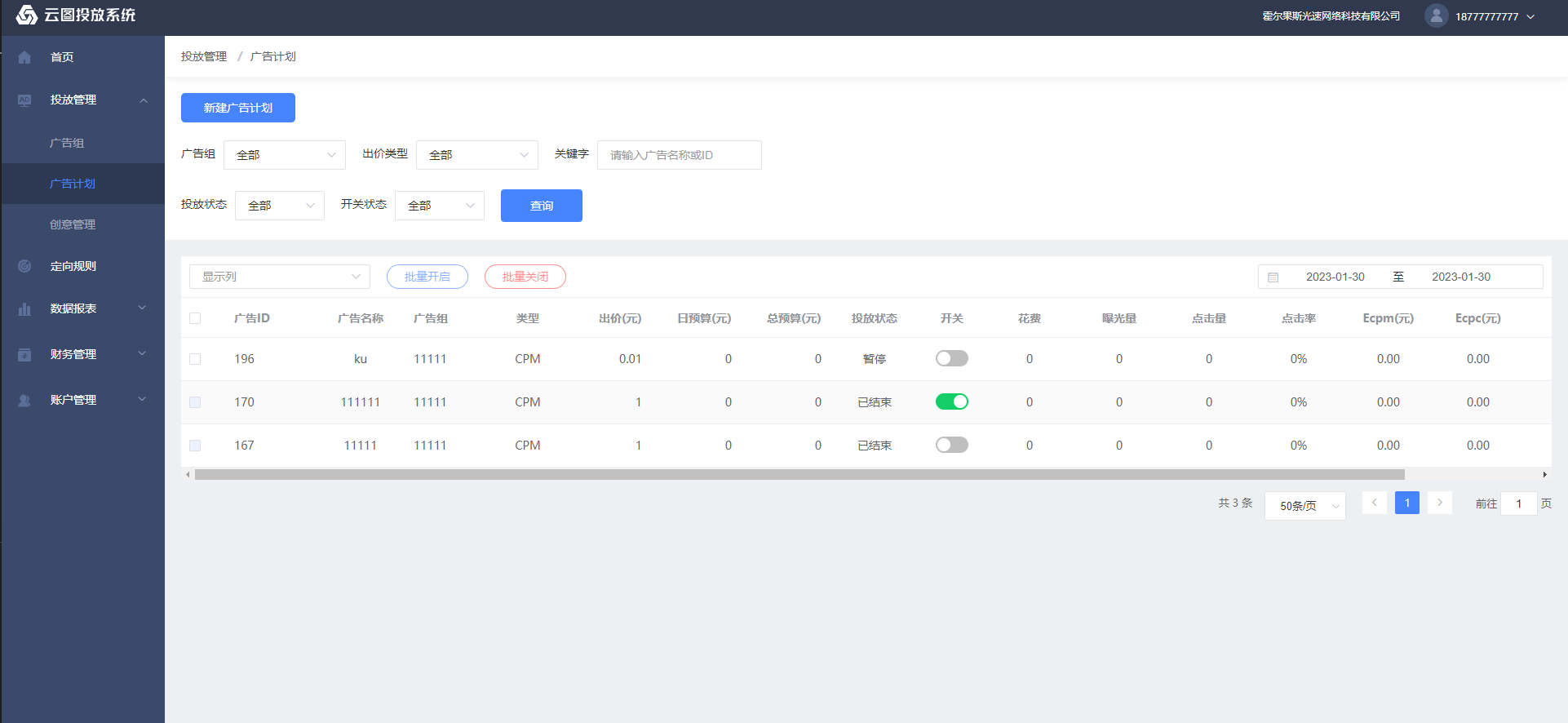The height and width of the screenshot is (723, 1568).
Task: Expand the 财务管理 menu chevron
Action: 142,353
